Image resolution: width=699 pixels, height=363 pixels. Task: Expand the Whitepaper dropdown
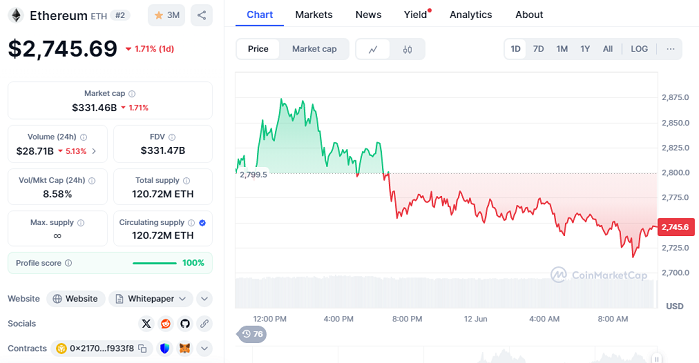point(151,299)
